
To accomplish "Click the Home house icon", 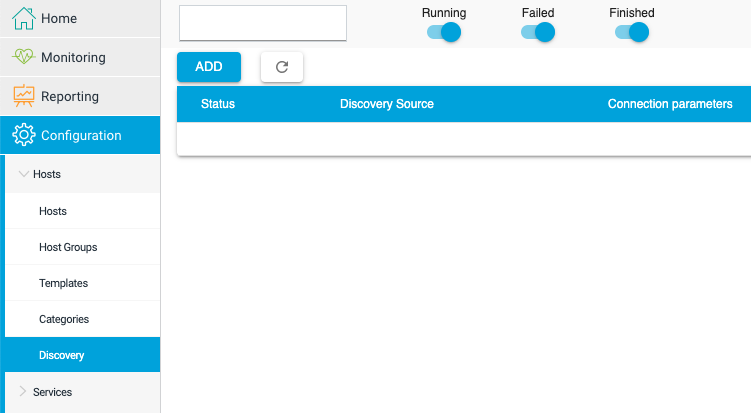I will [x=23, y=19].
